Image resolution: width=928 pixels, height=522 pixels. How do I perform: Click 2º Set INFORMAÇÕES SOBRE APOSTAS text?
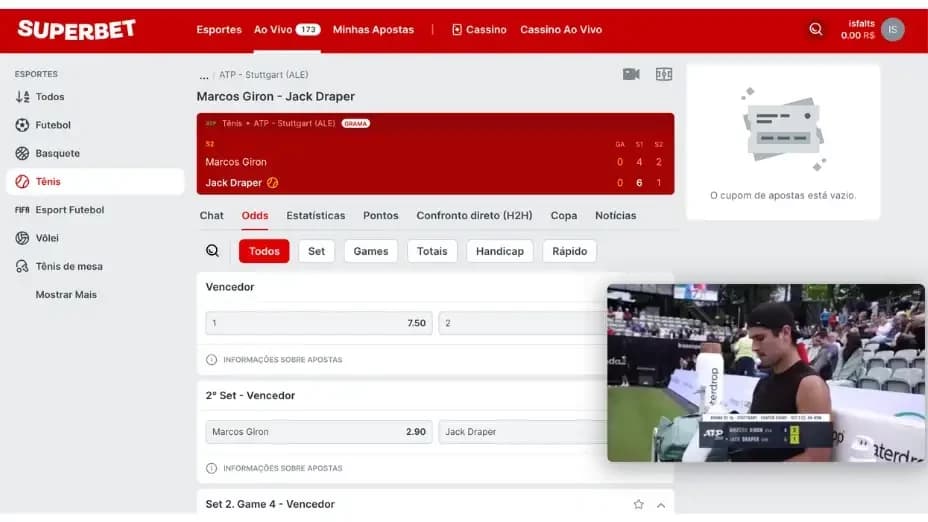click(282, 468)
